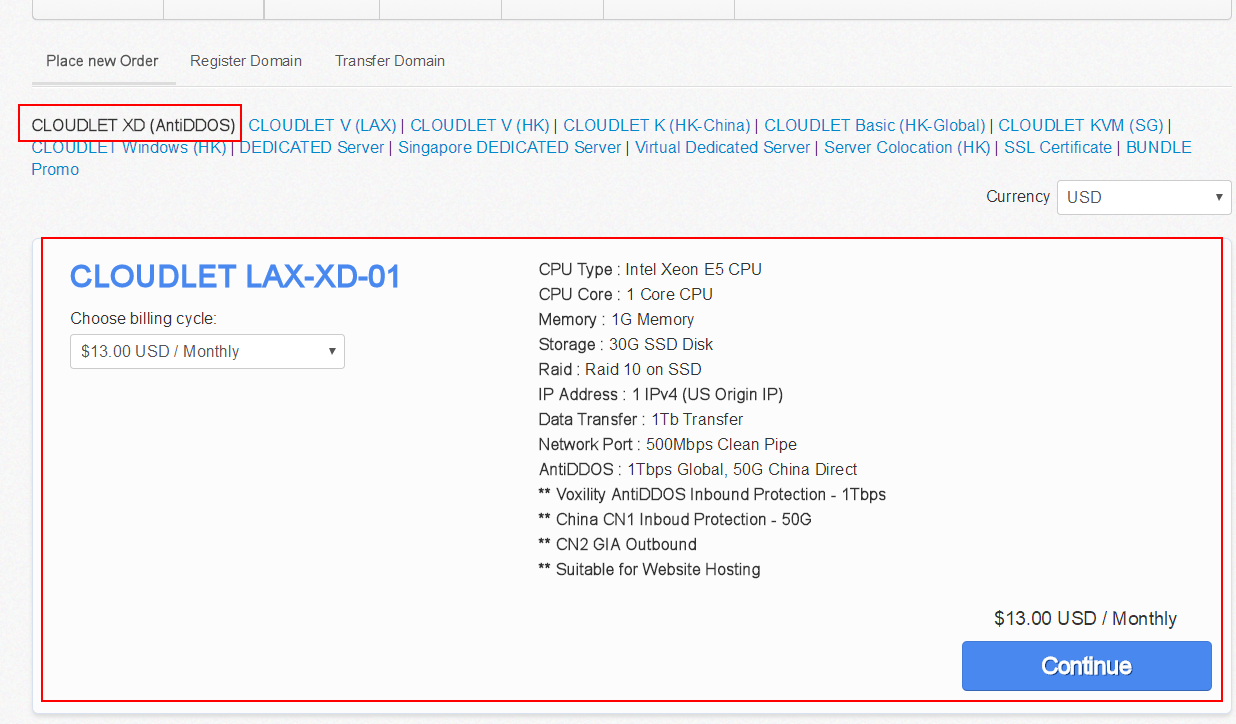
Task: Switch to the Register Domain tab
Action: tap(246, 61)
